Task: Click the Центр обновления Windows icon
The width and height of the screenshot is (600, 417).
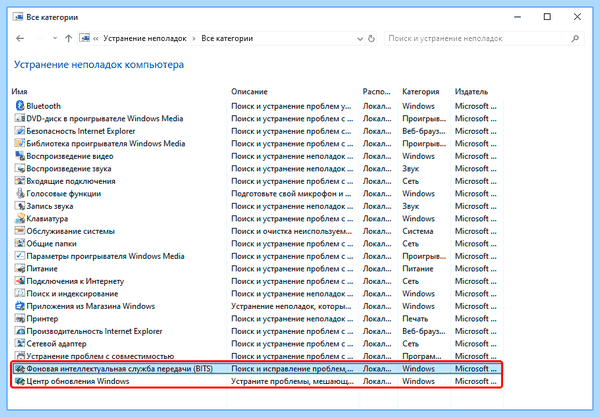Action: pyautogui.click(x=20, y=381)
